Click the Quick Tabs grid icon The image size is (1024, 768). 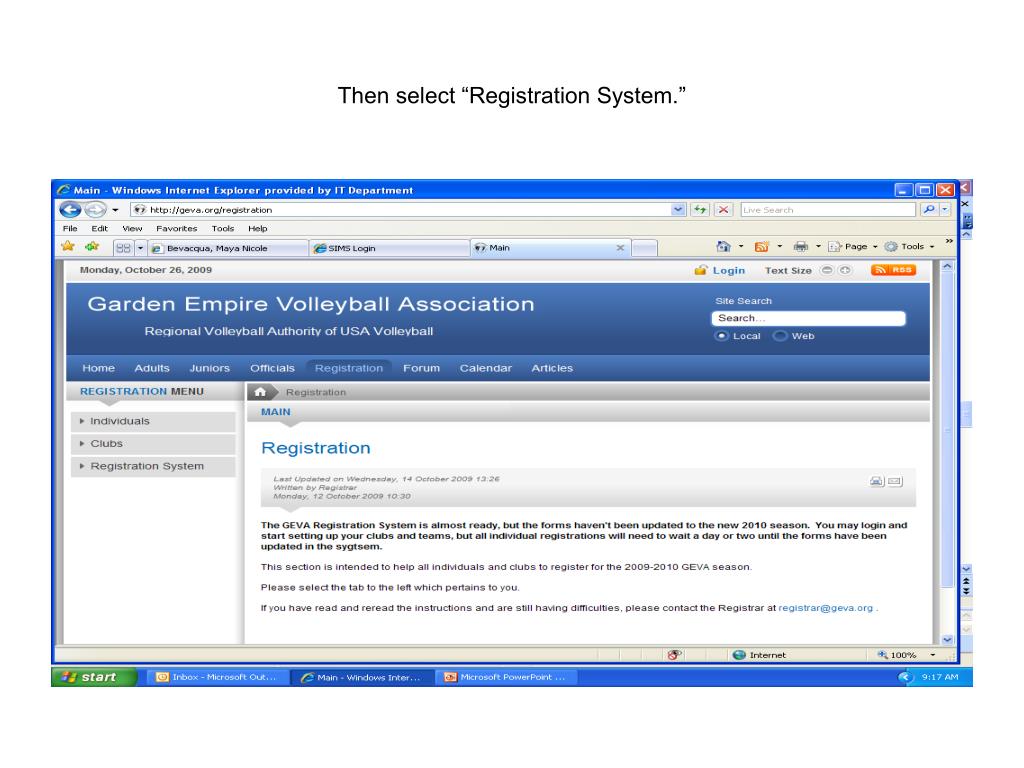pos(123,248)
